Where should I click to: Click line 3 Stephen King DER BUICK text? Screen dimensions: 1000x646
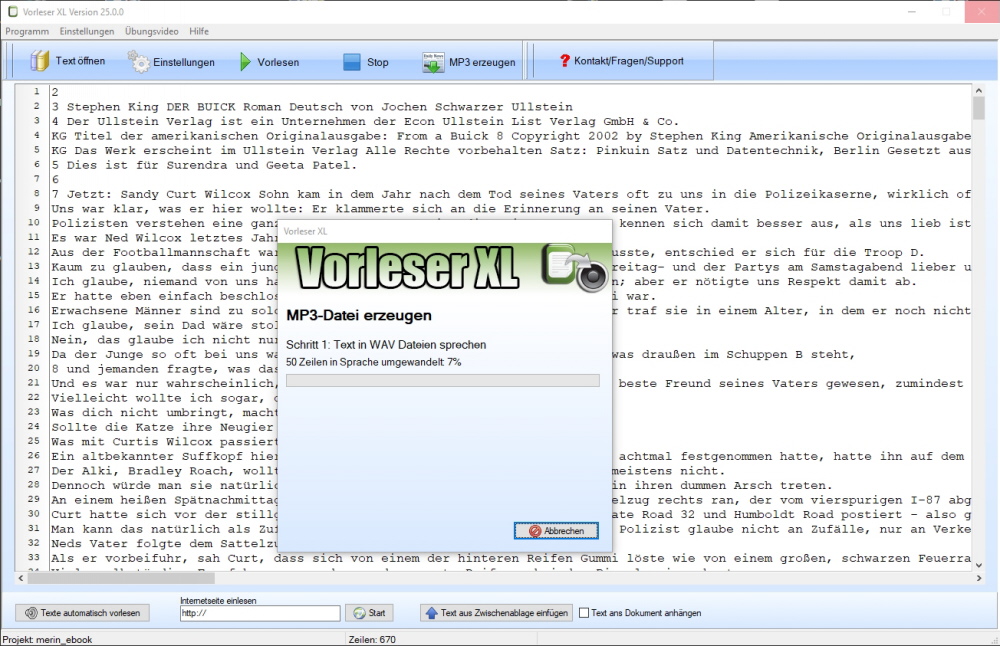(312, 106)
